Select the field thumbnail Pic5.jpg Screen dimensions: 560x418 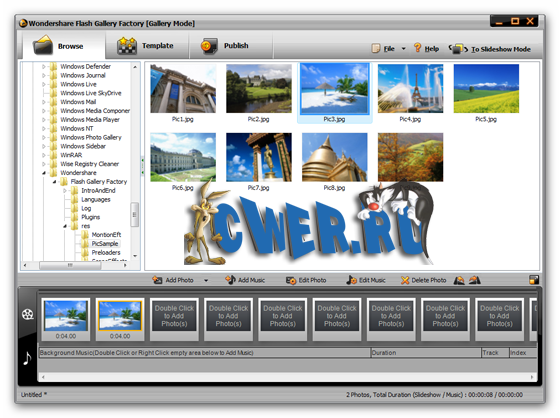[x=486, y=89]
